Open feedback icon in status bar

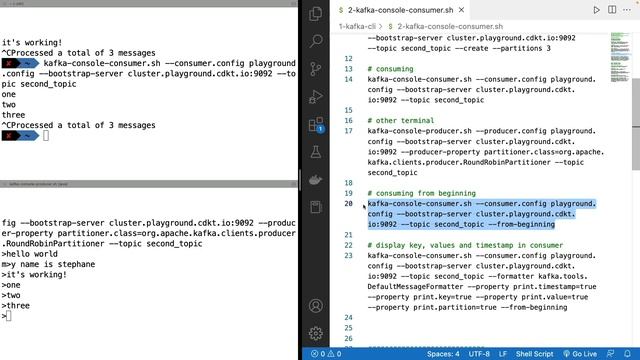(611, 354)
